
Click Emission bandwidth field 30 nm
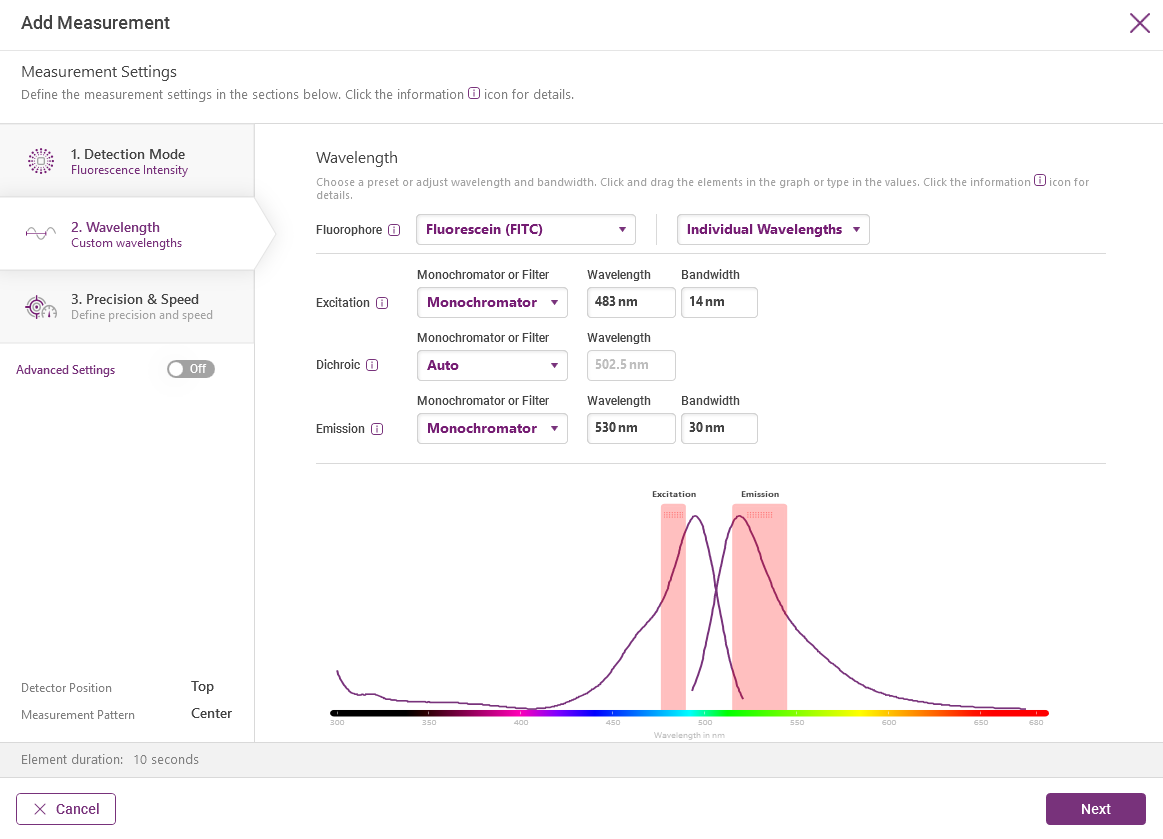(x=719, y=428)
